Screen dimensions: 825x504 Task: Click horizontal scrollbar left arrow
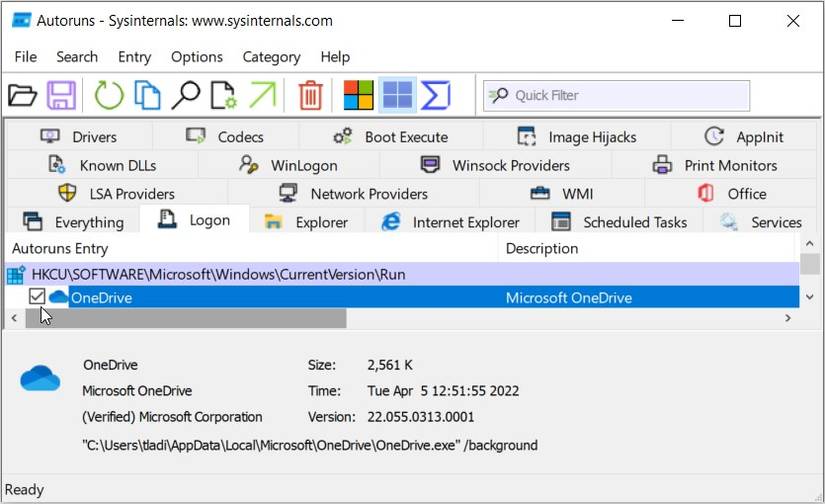pos(14,318)
